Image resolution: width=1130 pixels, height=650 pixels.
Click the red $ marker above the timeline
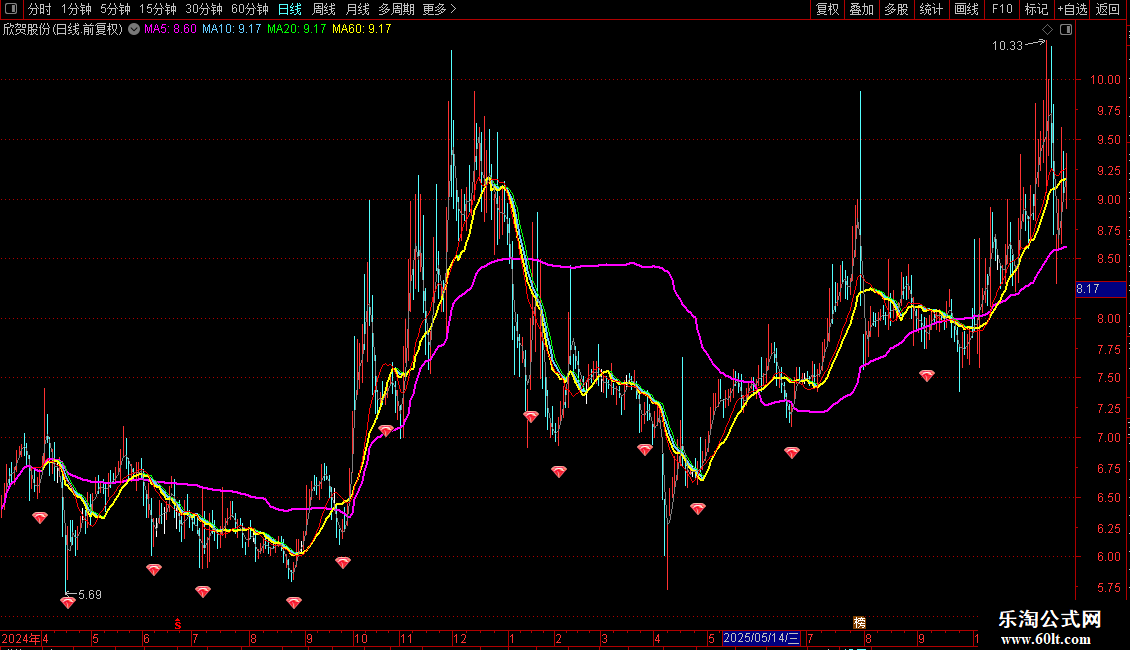(x=178, y=623)
